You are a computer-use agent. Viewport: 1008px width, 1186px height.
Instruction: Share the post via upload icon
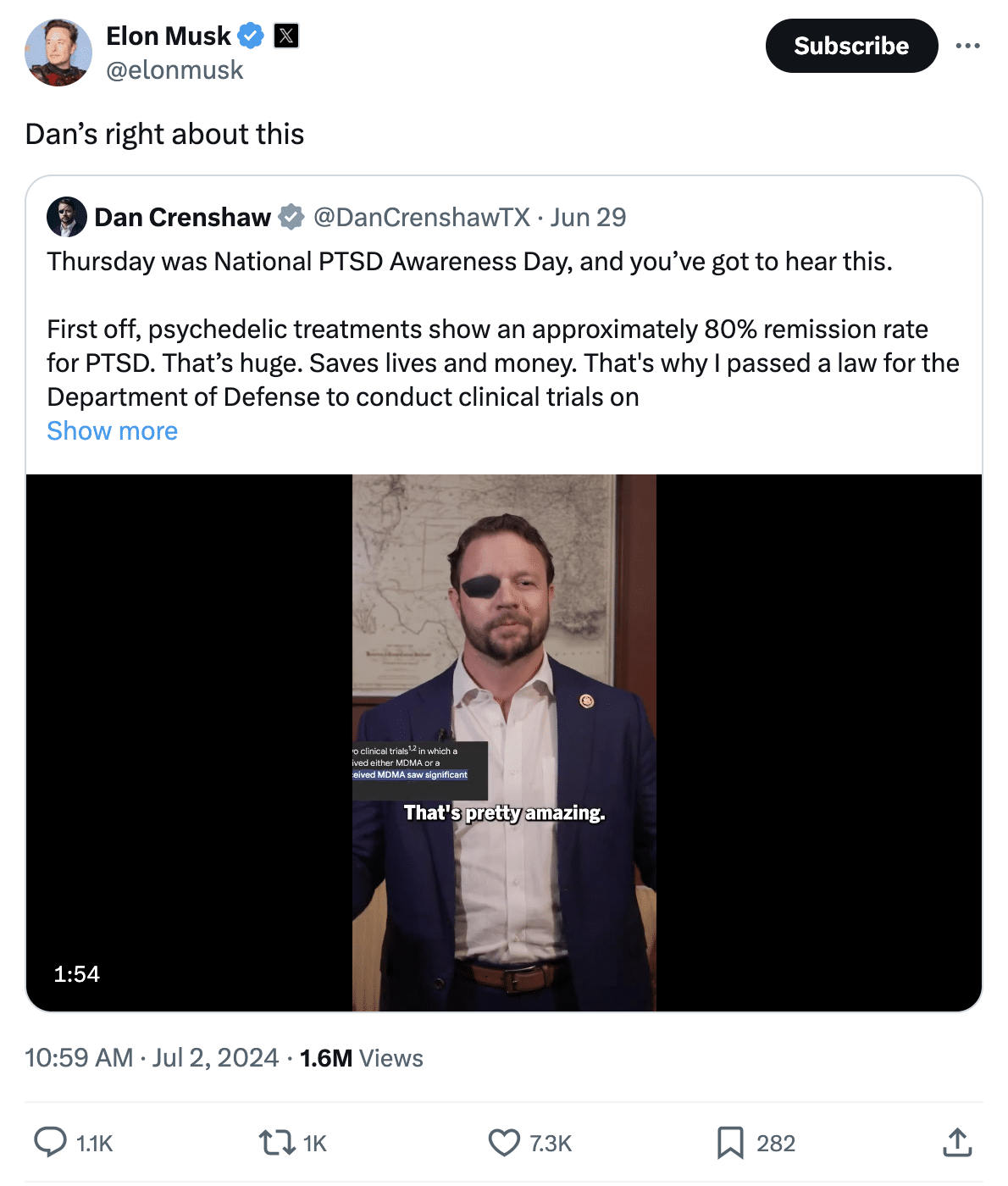[957, 1143]
